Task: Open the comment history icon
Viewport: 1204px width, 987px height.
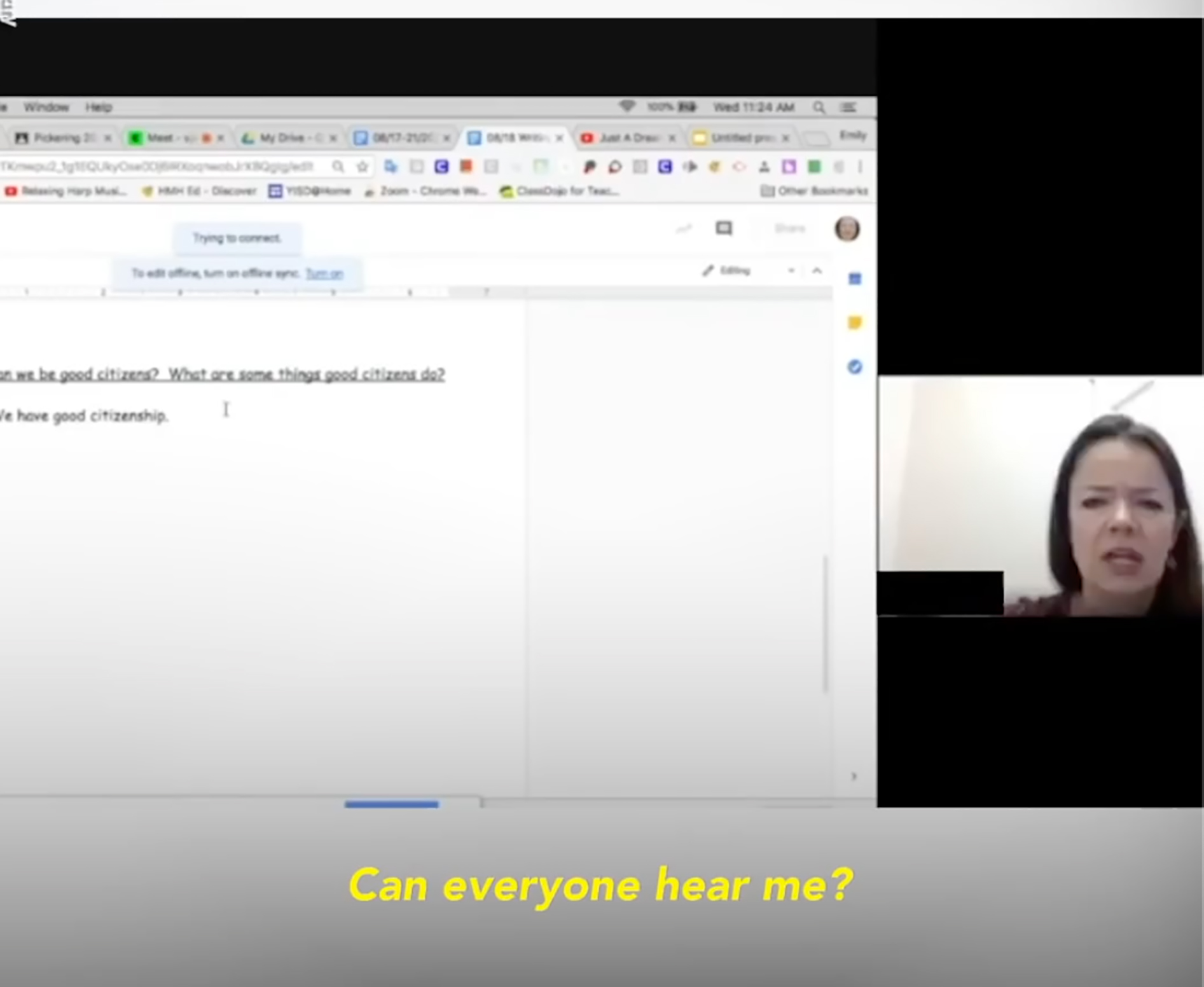Action: pos(723,228)
